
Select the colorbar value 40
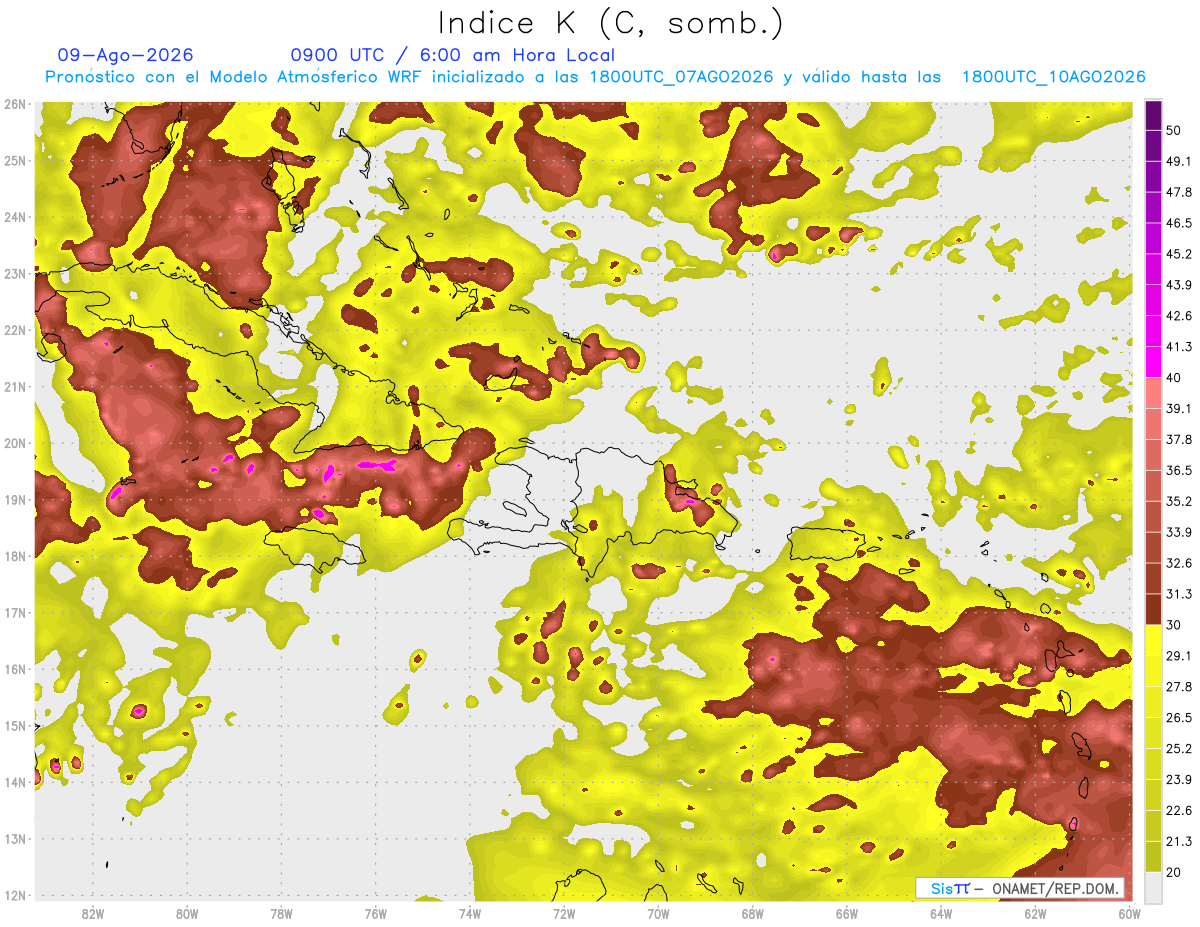pos(1174,378)
